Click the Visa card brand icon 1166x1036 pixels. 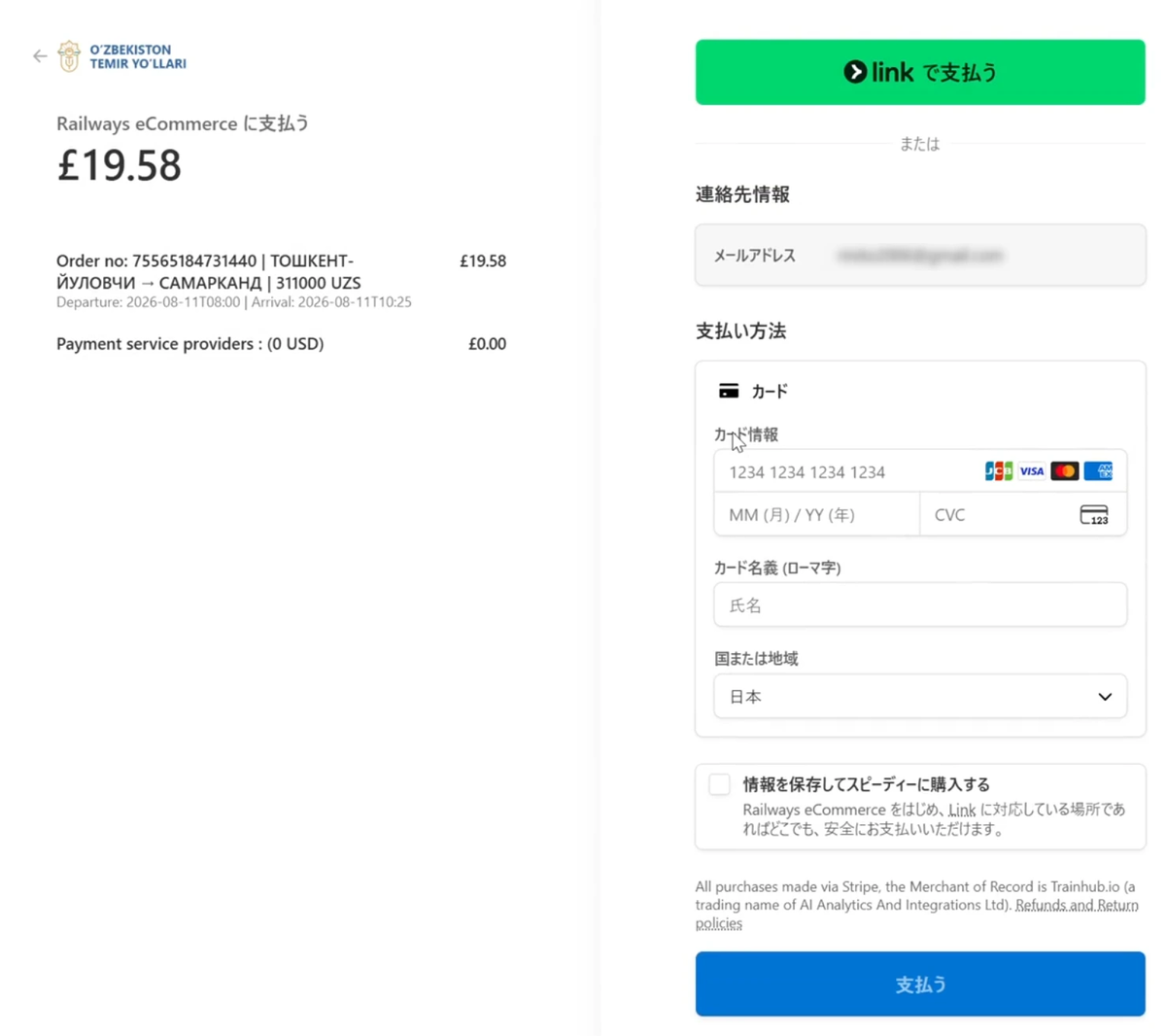pyautogui.click(x=1031, y=471)
